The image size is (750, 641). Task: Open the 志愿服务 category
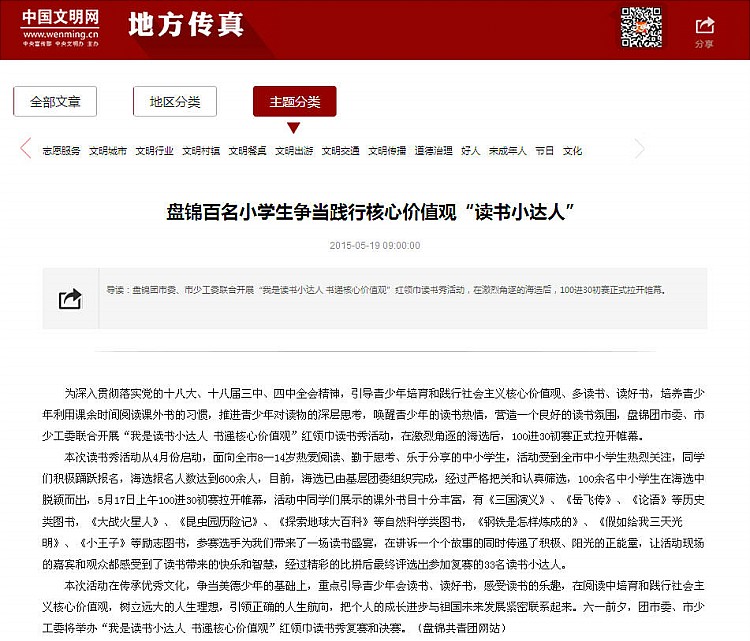61,151
